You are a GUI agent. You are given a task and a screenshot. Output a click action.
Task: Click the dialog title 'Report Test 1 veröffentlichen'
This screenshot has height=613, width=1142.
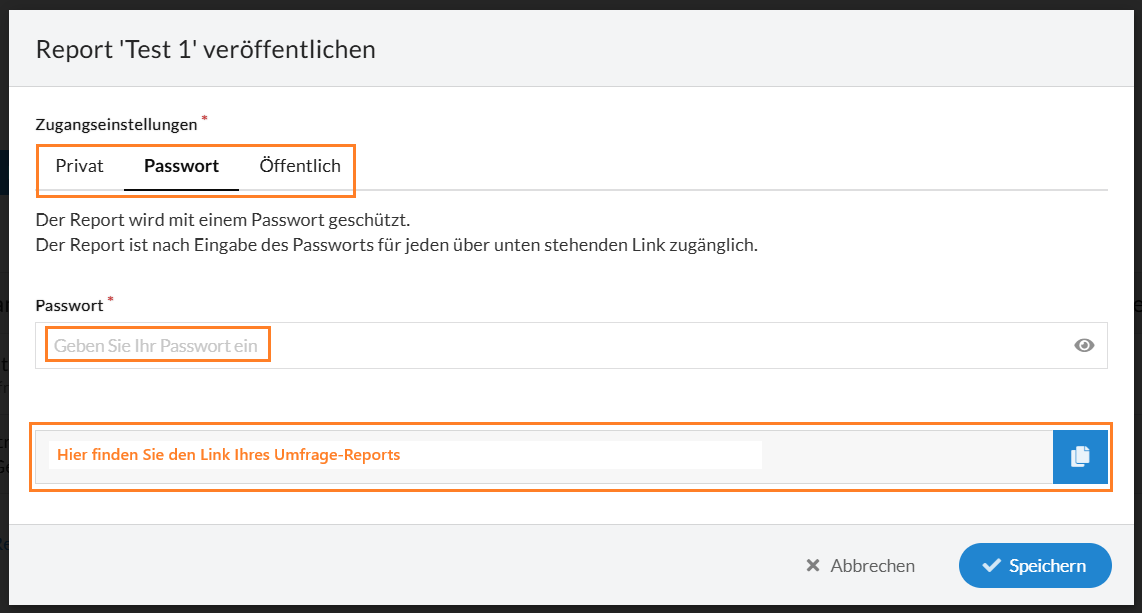point(206,48)
